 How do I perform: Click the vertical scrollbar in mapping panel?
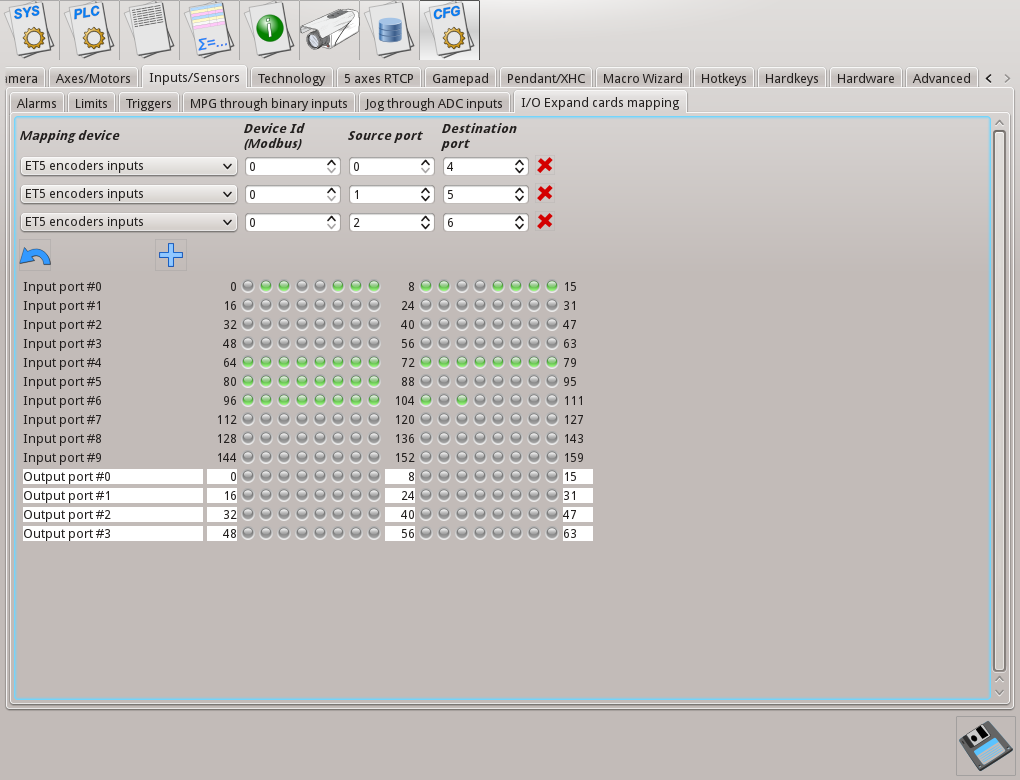[x=998, y=400]
